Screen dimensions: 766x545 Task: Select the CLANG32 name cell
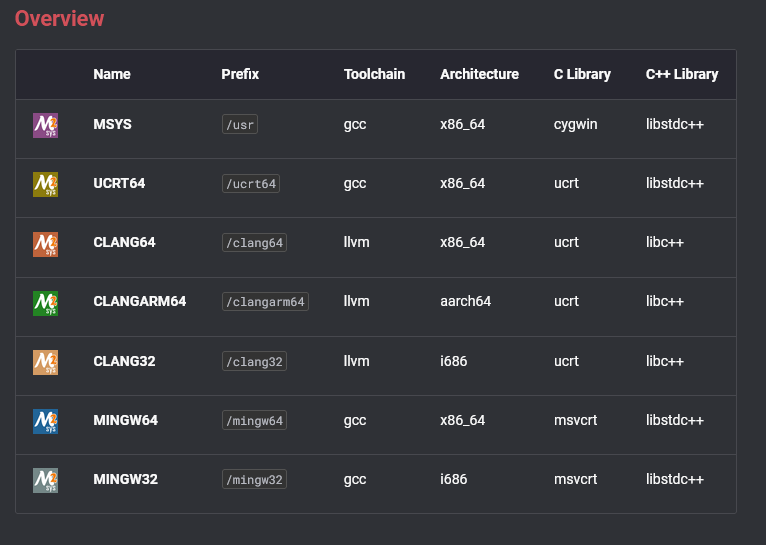click(124, 361)
